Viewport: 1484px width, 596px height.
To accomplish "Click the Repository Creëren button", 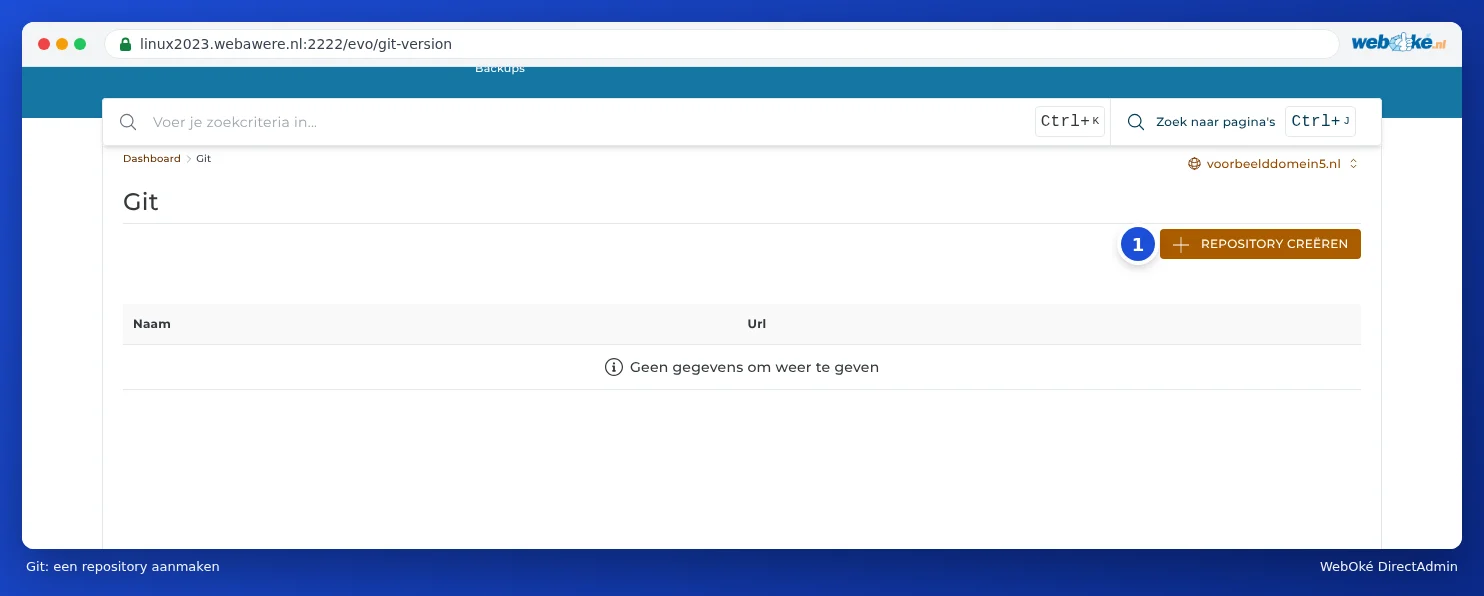I will tap(1260, 244).
